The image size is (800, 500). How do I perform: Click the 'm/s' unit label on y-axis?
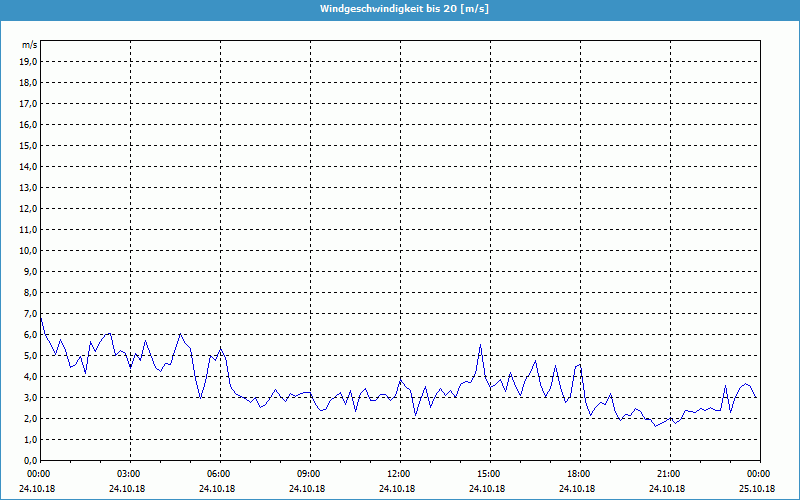(x=29, y=45)
